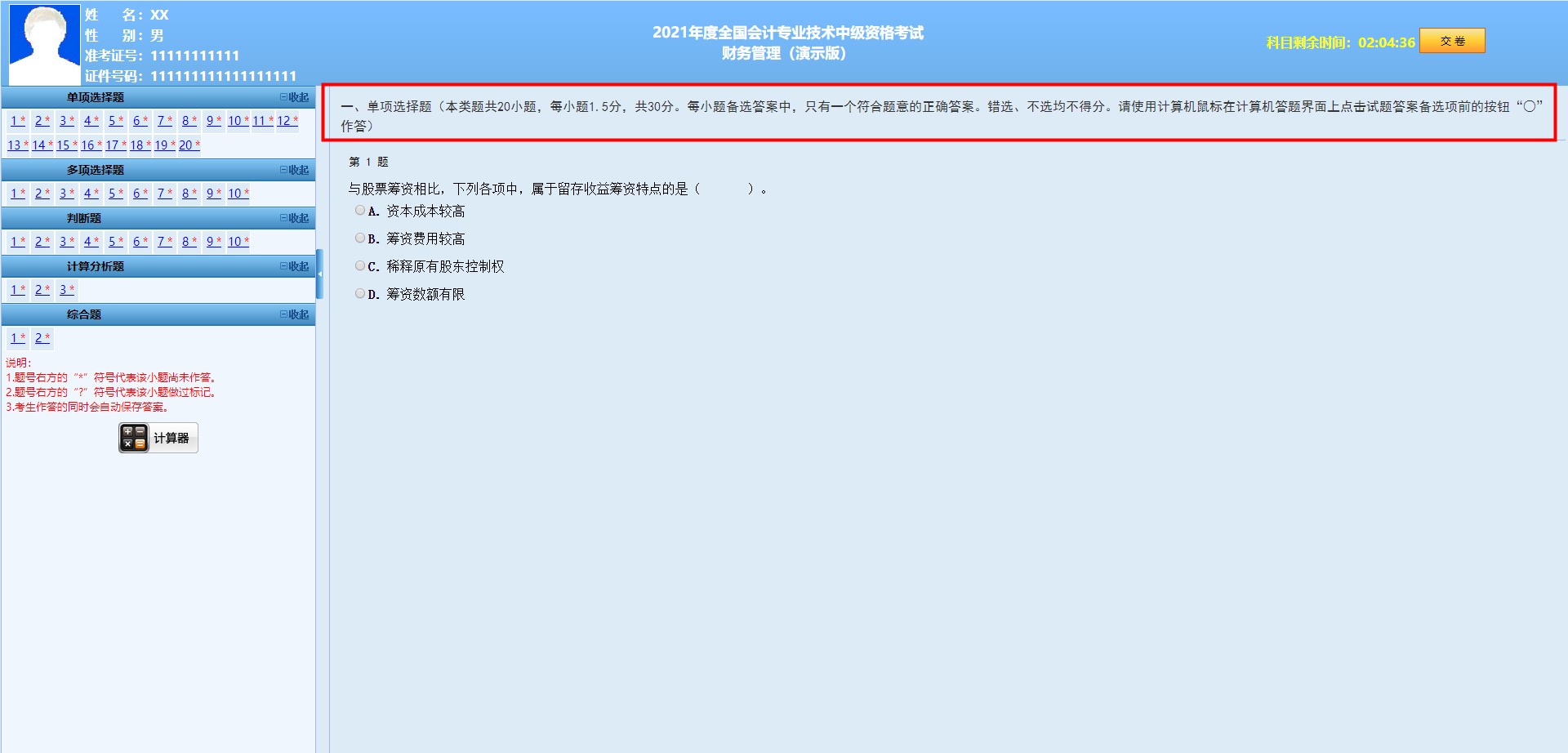This screenshot has width=1568, height=753.
Task: Collapse the 判断题 section via 收起
Action: click(x=295, y=218)
